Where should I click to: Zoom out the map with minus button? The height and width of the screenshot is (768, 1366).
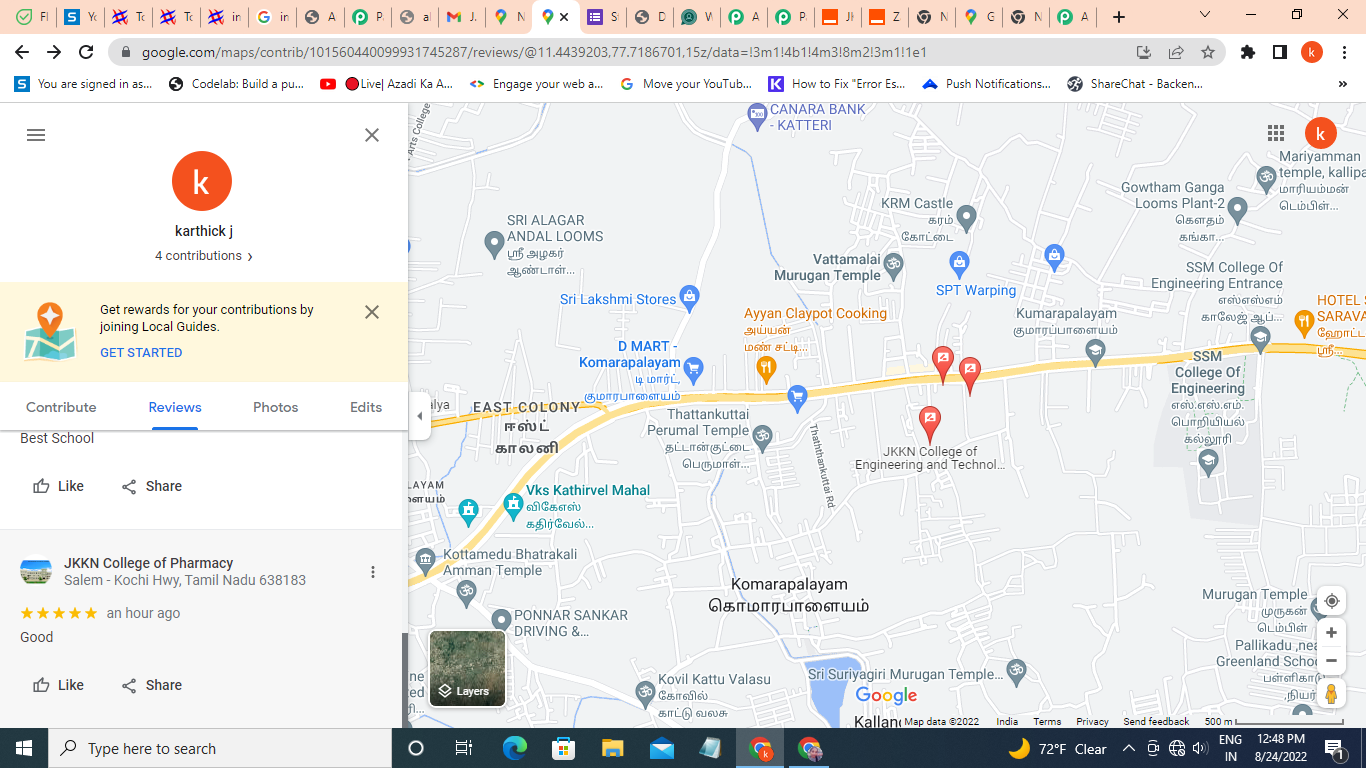(x=1331, y=660)
